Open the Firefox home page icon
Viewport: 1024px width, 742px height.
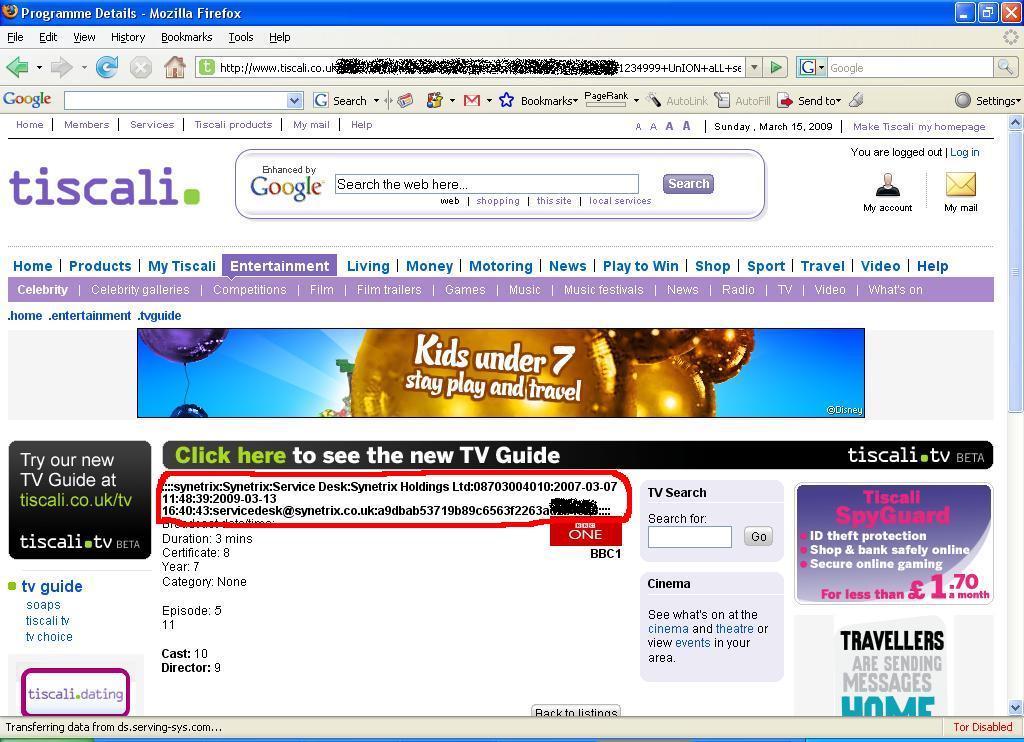coord(174,67)
